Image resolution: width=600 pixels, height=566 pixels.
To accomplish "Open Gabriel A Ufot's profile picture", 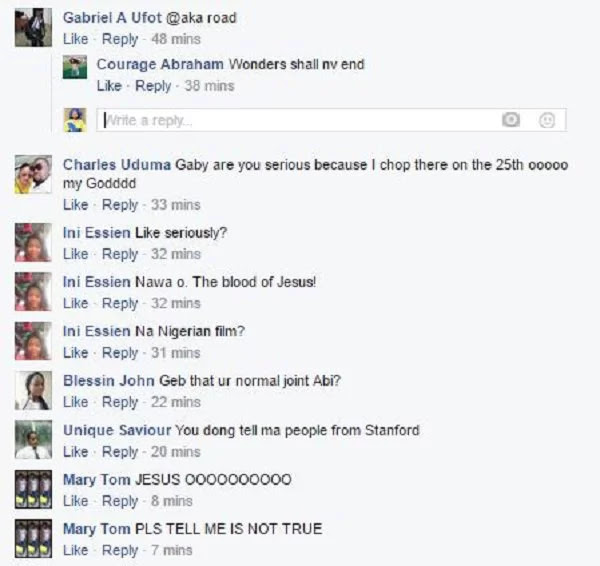I will [x=33, y=28].
